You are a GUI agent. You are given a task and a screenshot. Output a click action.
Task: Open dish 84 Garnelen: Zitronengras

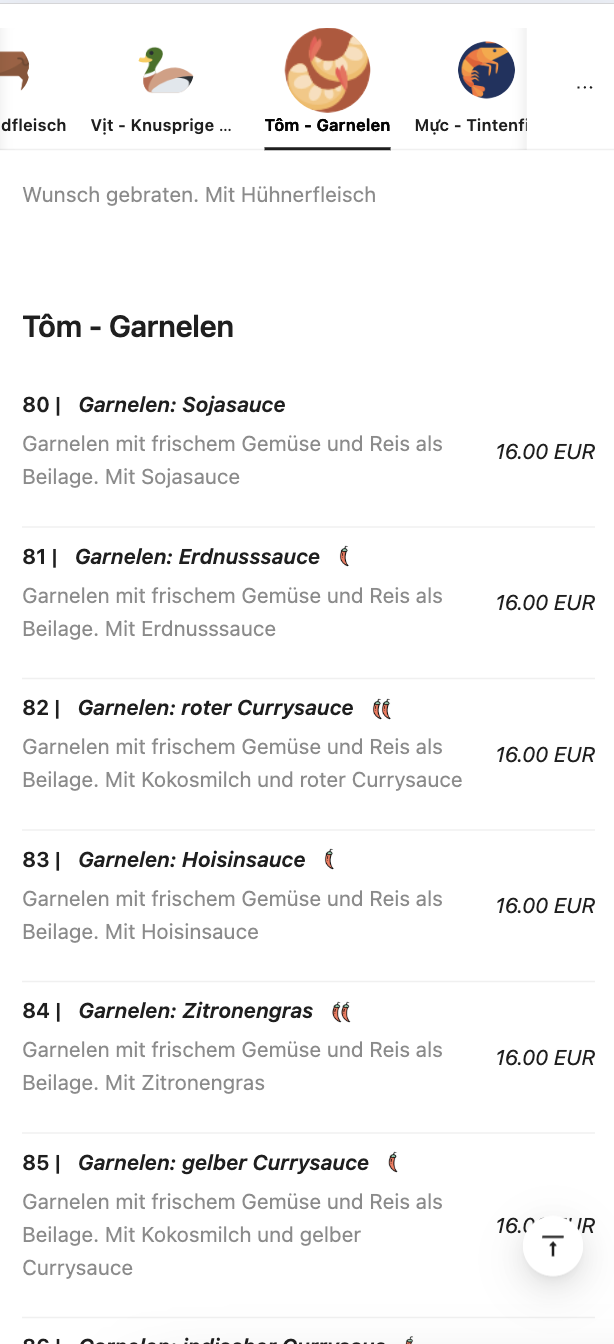tap(195, 1011)
